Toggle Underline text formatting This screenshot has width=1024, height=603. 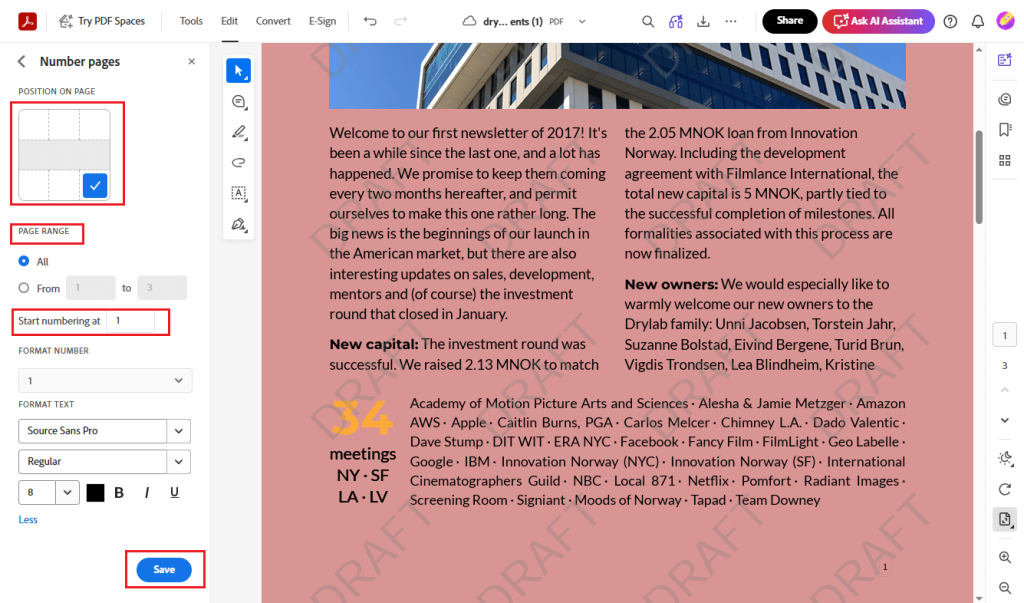174,493
